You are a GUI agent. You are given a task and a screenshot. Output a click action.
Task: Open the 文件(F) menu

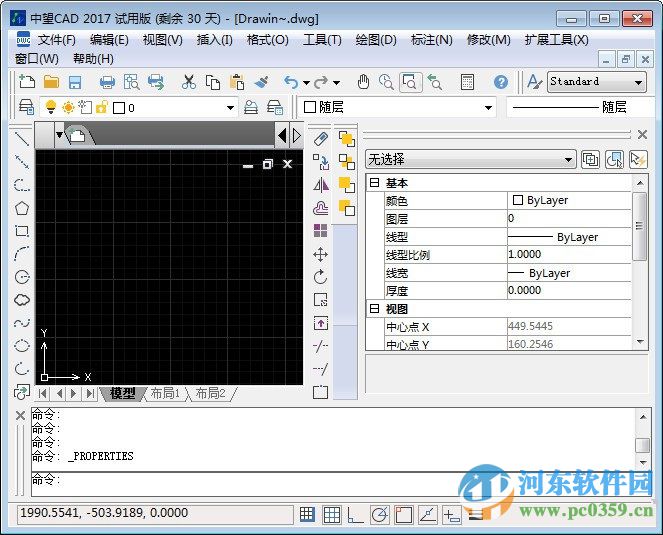57,40
